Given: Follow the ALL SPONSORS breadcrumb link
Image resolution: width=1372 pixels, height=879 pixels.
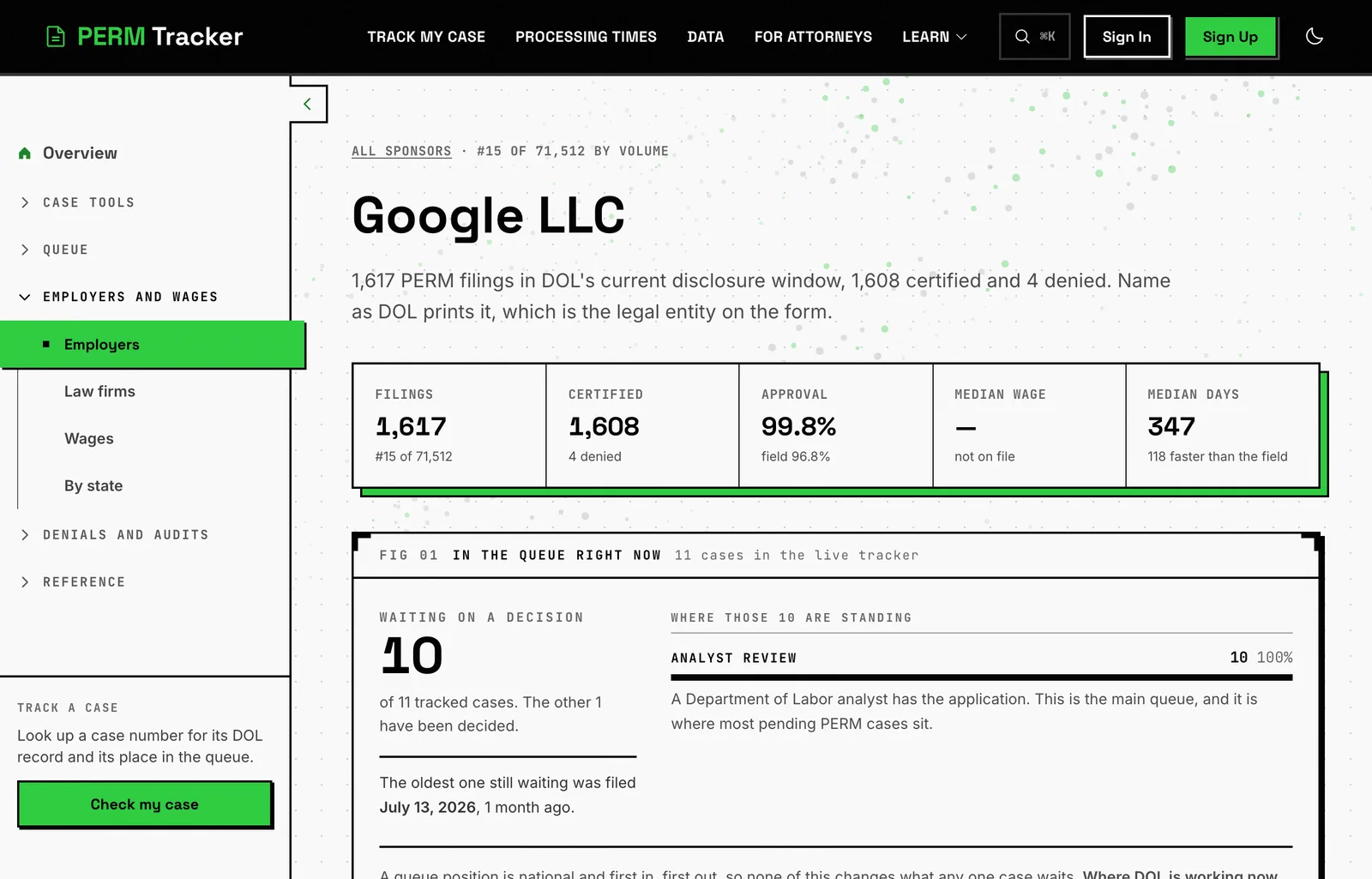Looking at the screenshot, I should coord(401,151).
